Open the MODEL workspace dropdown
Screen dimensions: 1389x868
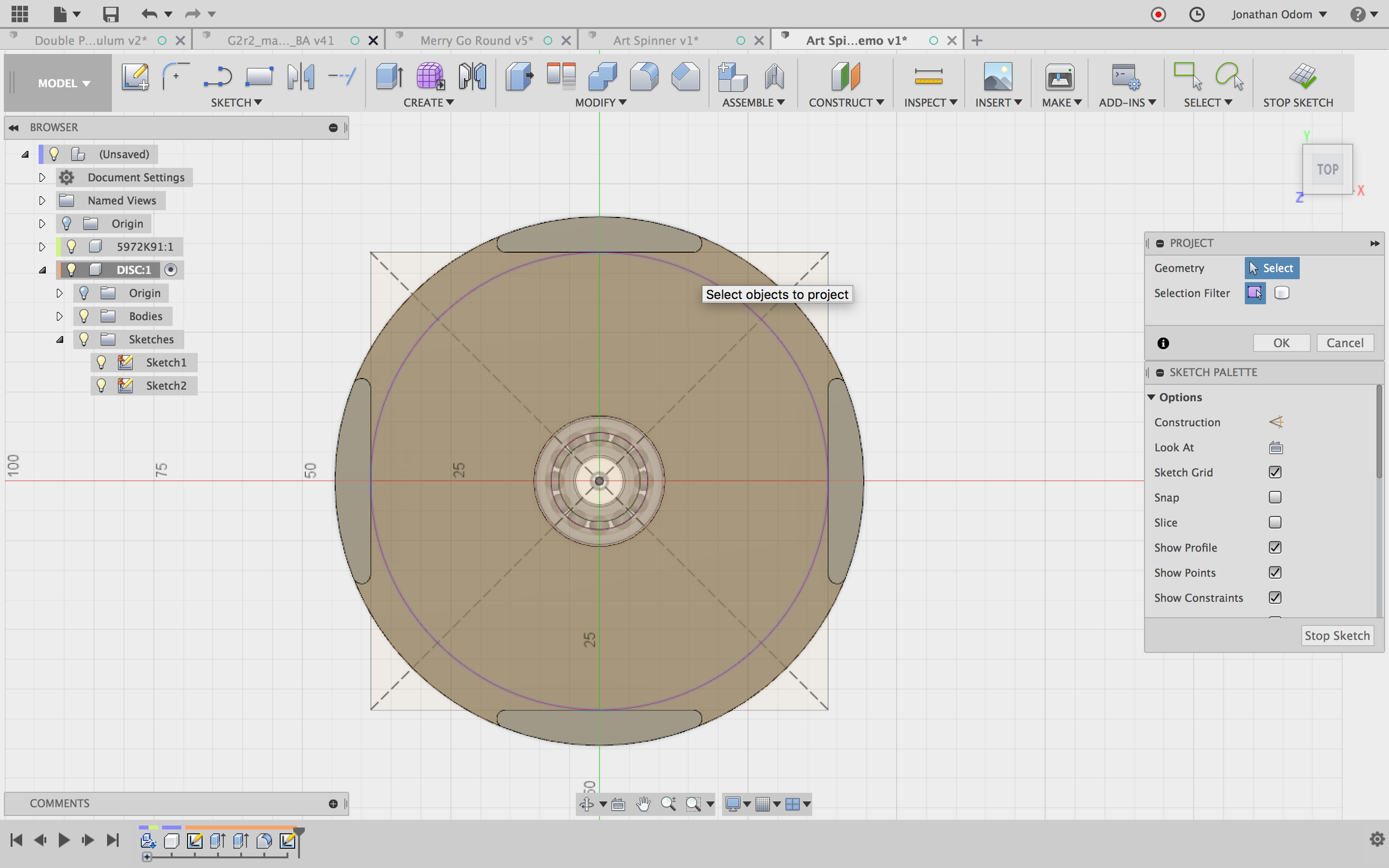point(64,83)
